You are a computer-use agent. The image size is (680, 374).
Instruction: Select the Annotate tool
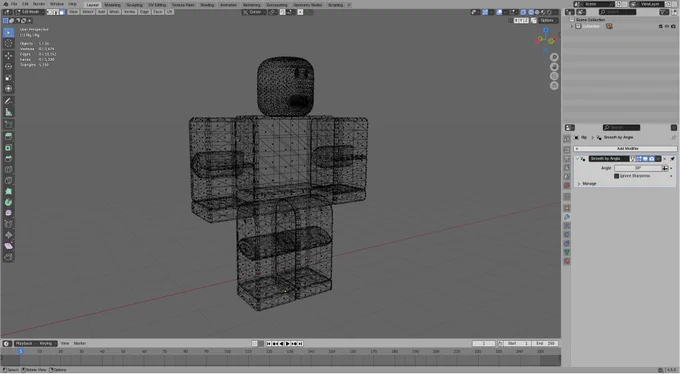click(x=8, y=101)
